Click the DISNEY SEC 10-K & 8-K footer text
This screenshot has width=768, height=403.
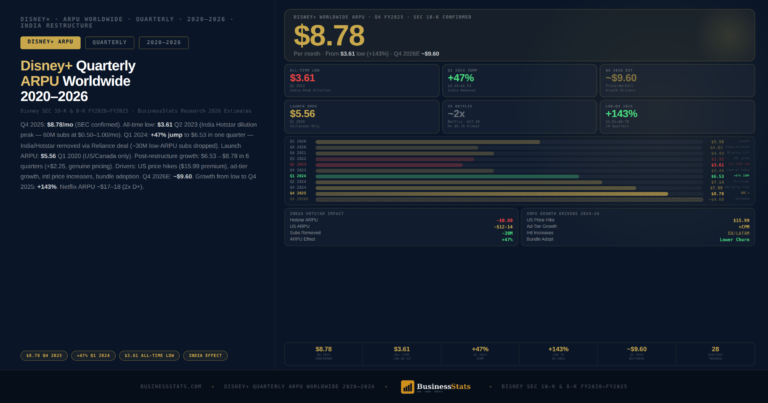point(564,387)
